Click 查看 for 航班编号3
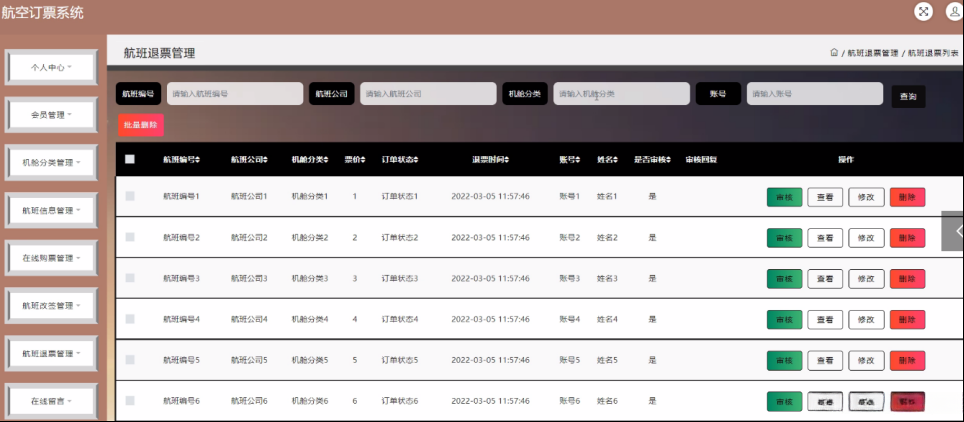 [825, 279]
